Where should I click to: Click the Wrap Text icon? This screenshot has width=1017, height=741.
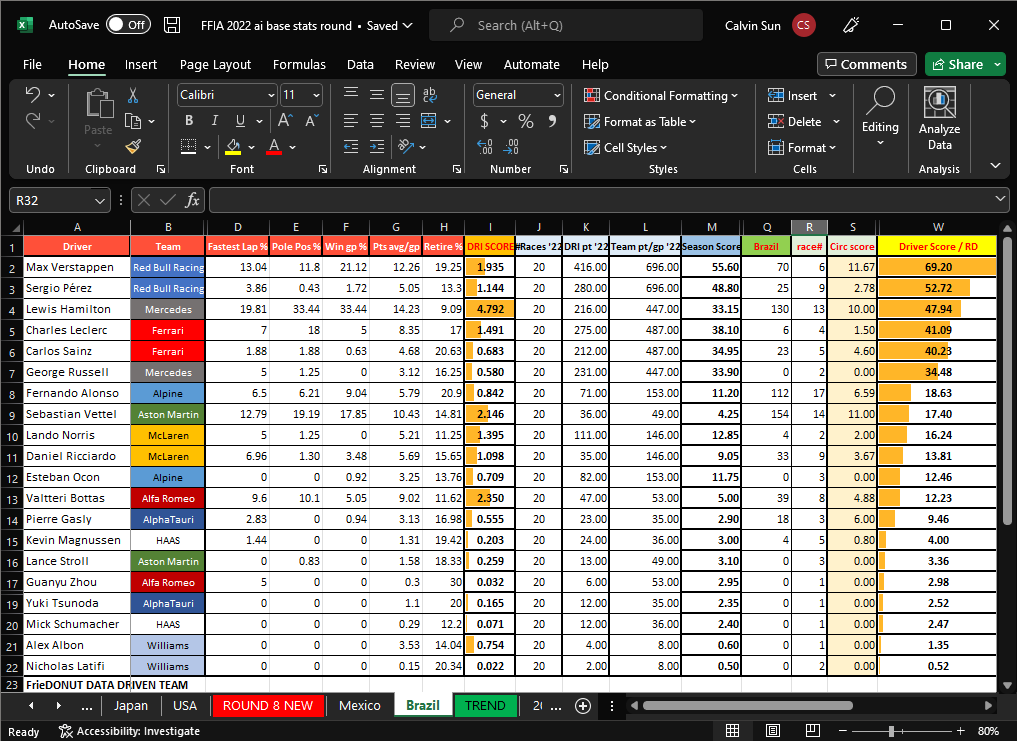click(x=429, y=95)
